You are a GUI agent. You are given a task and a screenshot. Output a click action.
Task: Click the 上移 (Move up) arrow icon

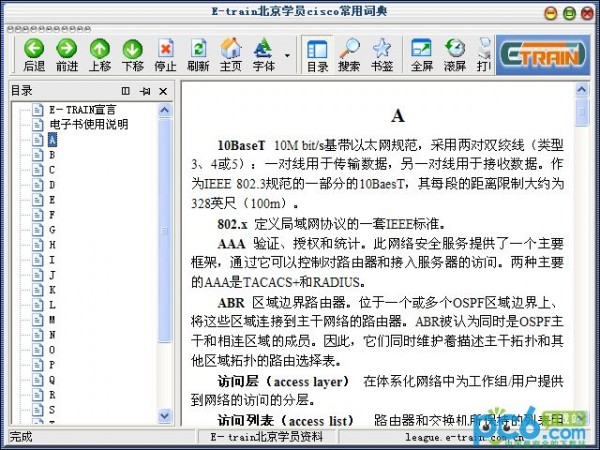click(x=100, y=49)
